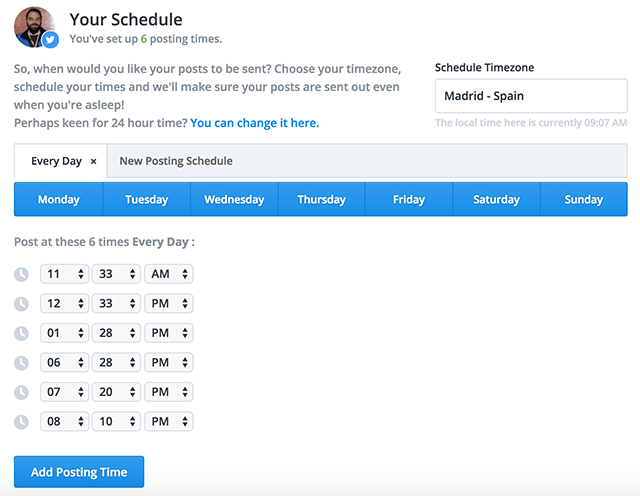This screenshot has height=496, width=640.
Task: Click the clock icon beside 08:10 PM
Action: 21,422
